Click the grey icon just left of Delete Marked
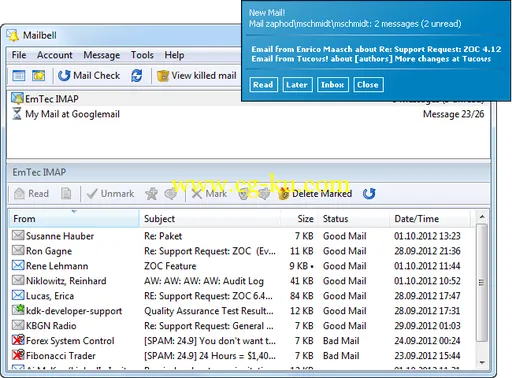The height and width of the screenshot is (378, 512). click(x=264, y=194)
